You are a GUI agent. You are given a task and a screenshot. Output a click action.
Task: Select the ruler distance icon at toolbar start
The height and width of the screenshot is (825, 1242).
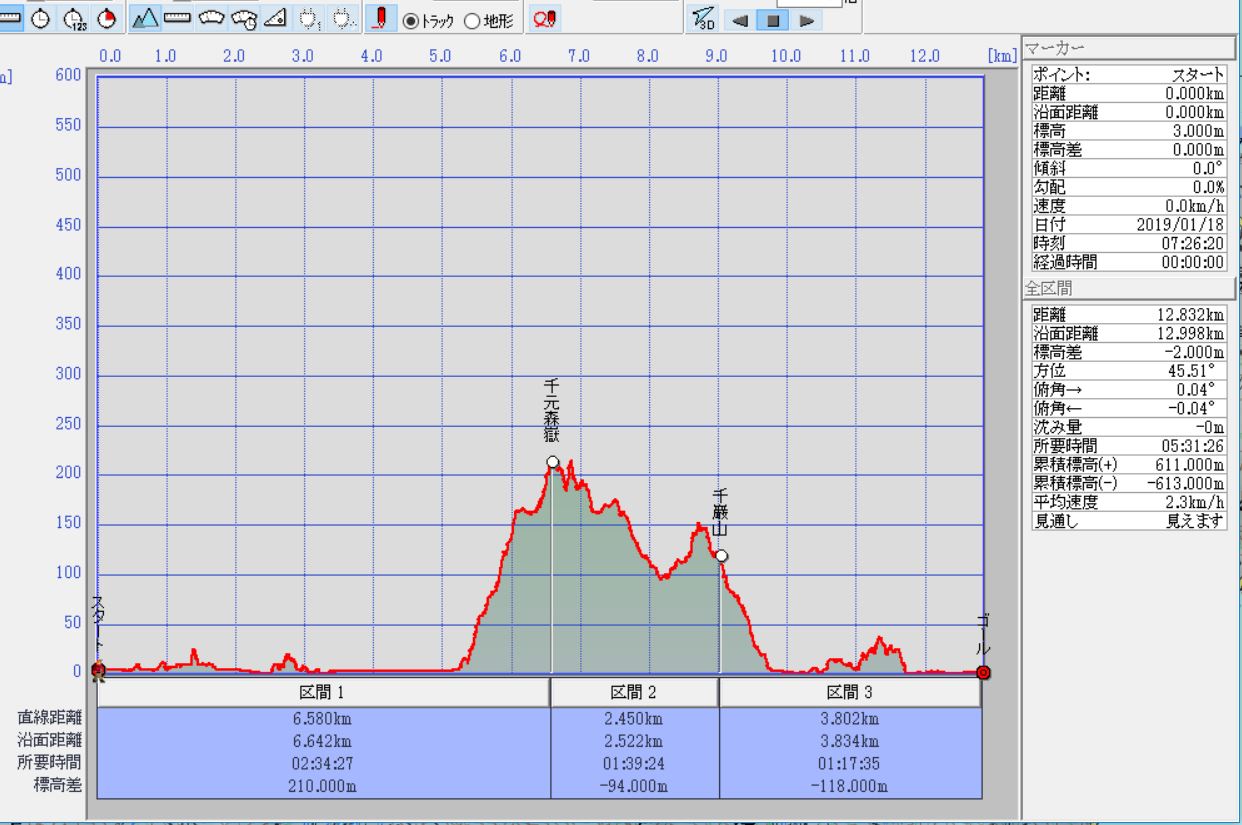[x=12, y=18]
